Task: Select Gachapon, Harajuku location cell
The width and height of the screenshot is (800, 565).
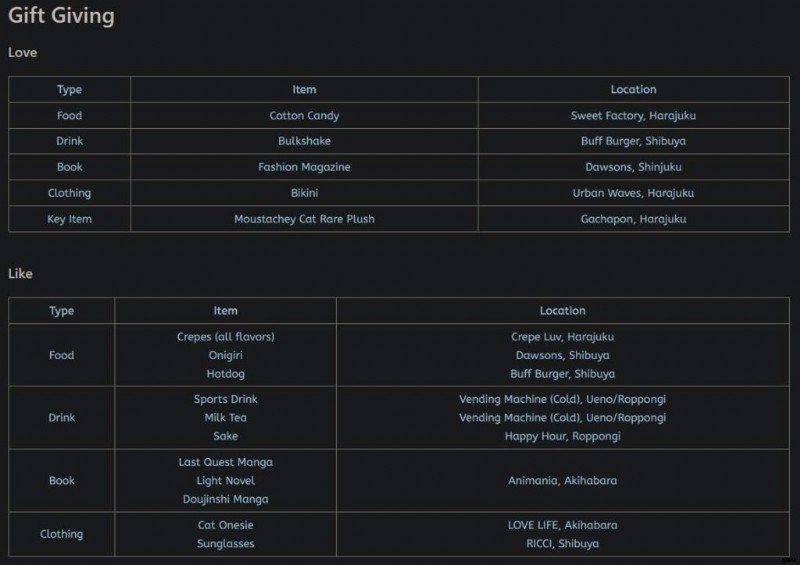Action: click(633, 219)
